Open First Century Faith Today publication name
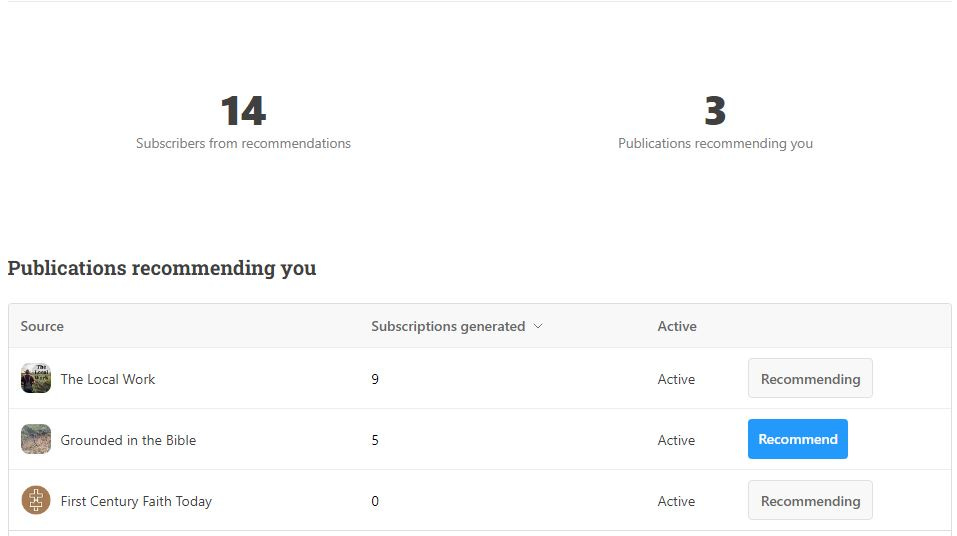 136,501
